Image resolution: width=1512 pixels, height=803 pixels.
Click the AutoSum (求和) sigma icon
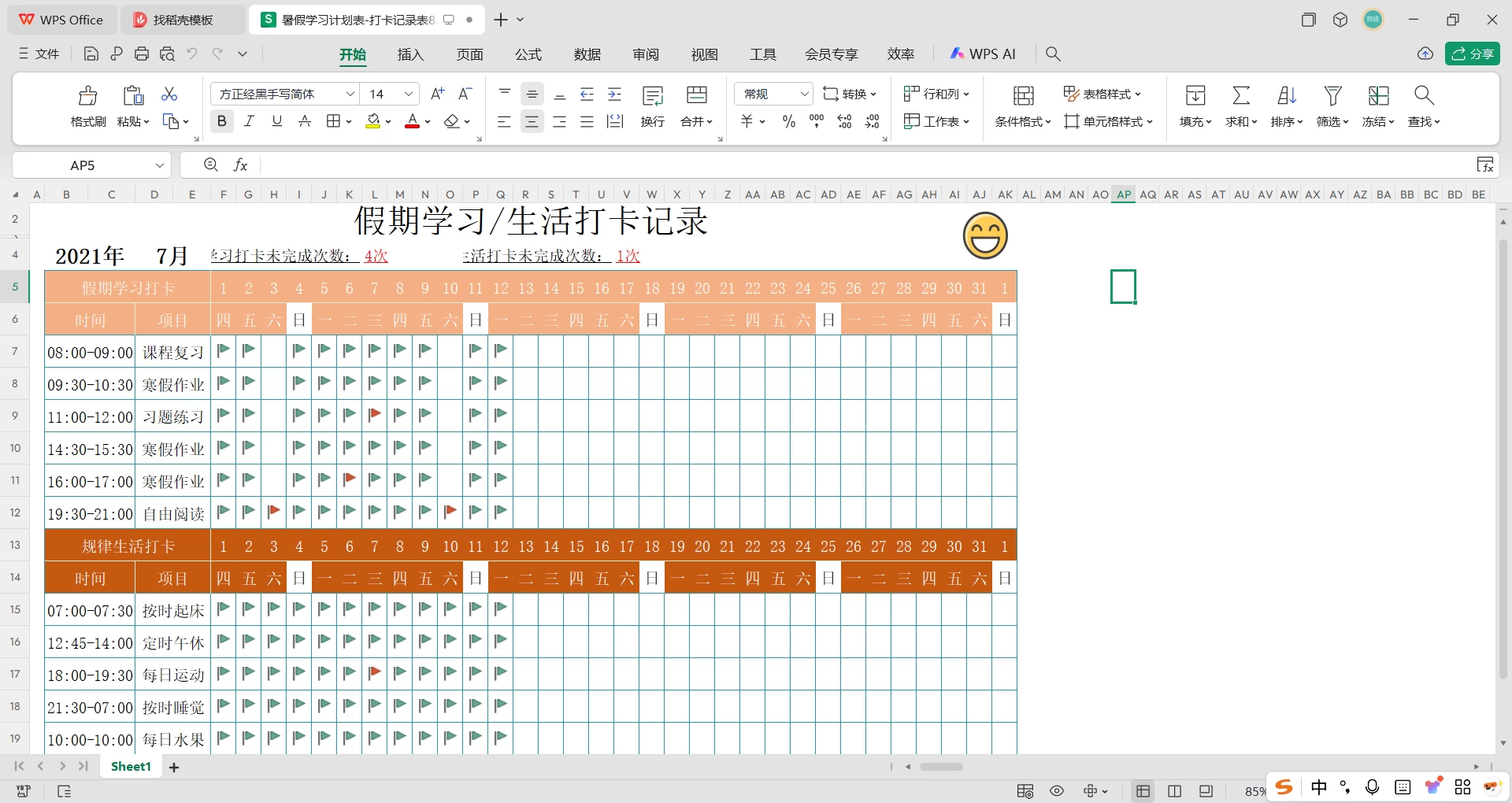pyautogui.click(x=1241, y=95)
